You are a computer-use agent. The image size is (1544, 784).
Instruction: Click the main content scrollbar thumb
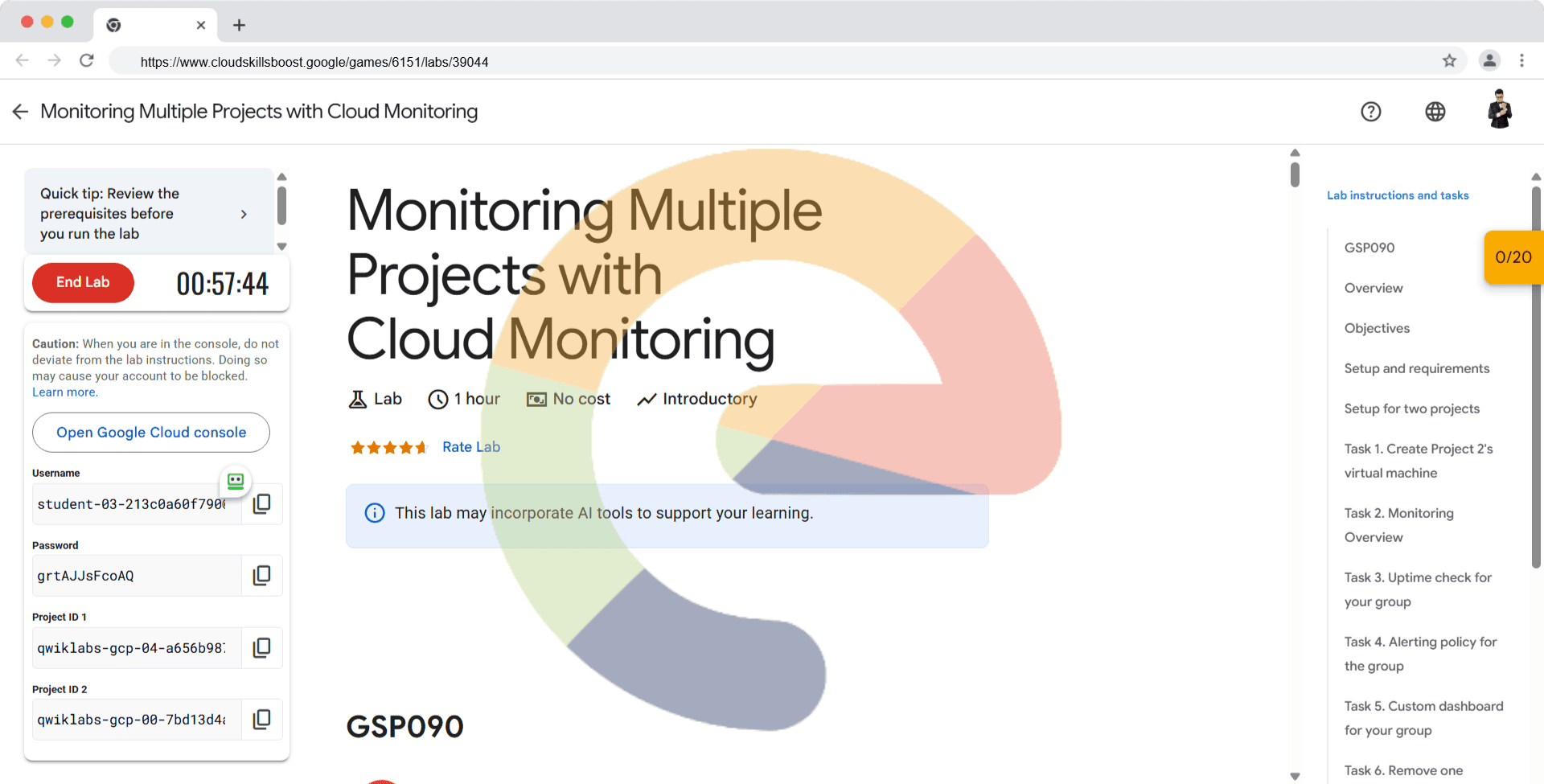tap(1295, 174)
